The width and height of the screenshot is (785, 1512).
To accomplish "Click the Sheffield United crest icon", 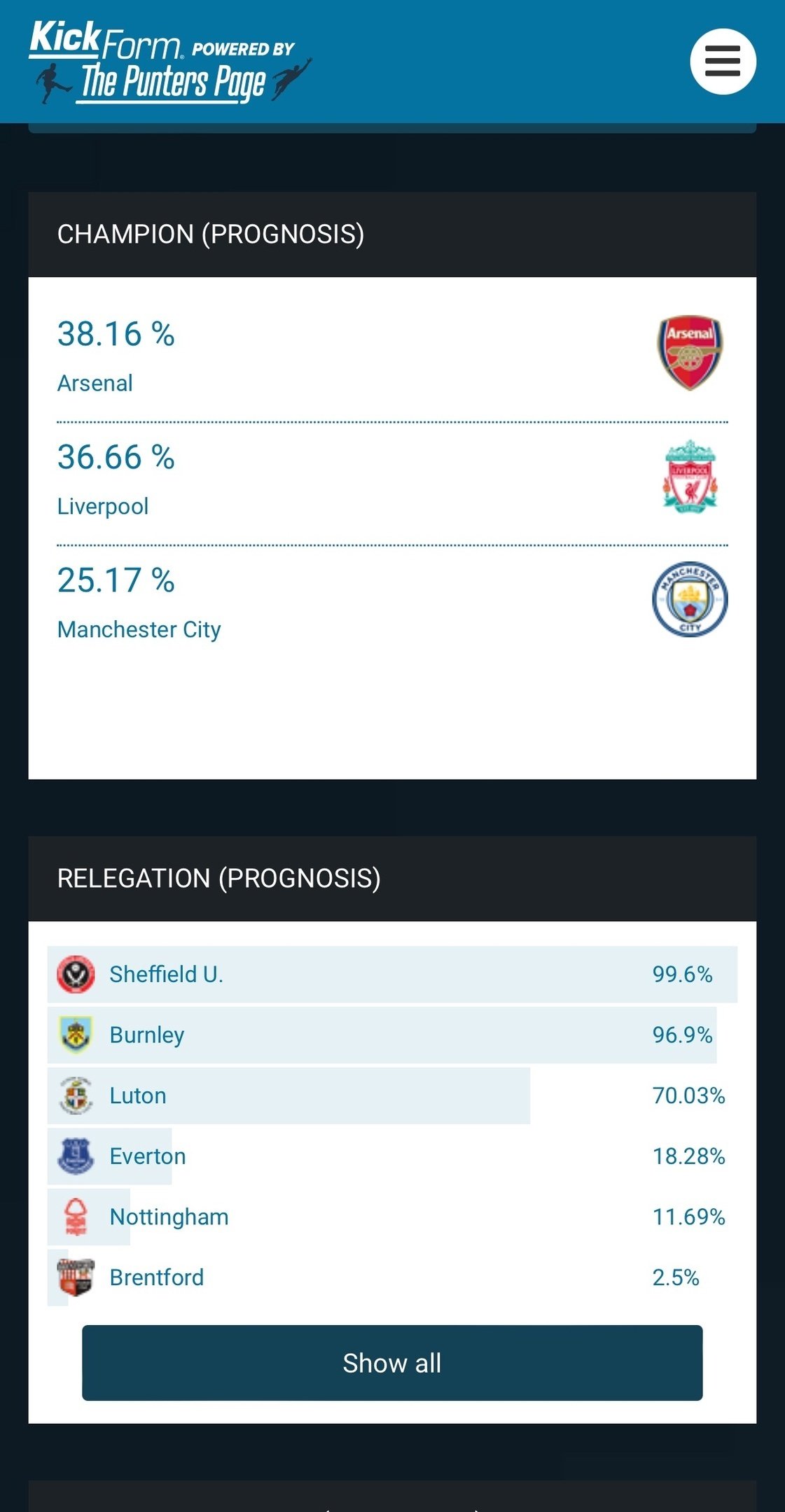I will (76, 974).
